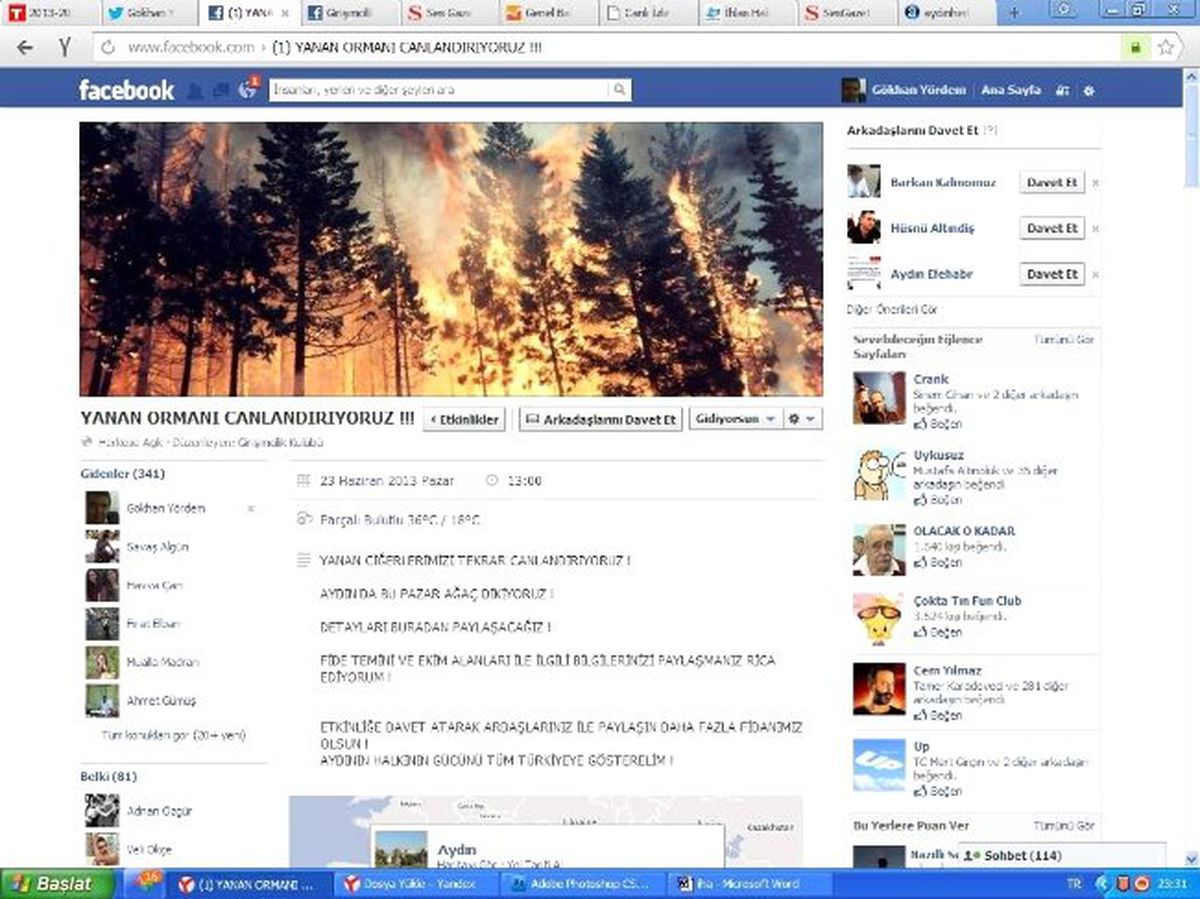The height and width of the screenshot is (899, 1200).
Task: Invite Hüsnü Altındiş with Davet Et
Action: [1052, 228]
